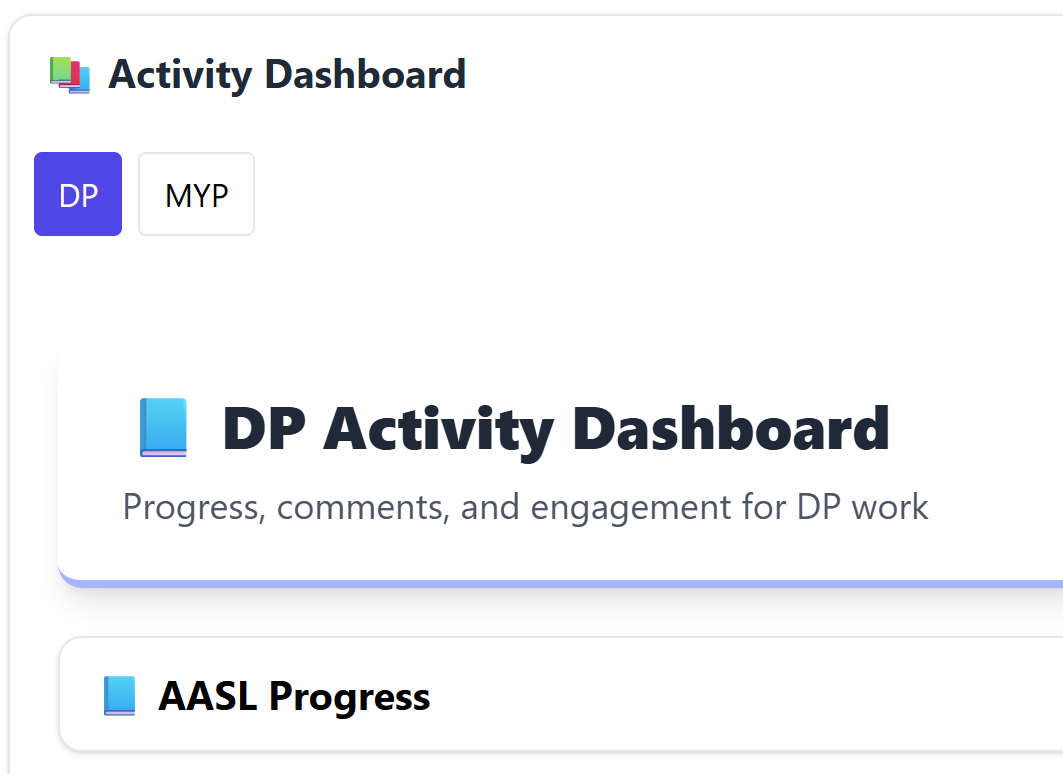Click the blue book icon beside DP Activity Dashboard
This screenshot has width=1063, height=774.
(163, 428)
